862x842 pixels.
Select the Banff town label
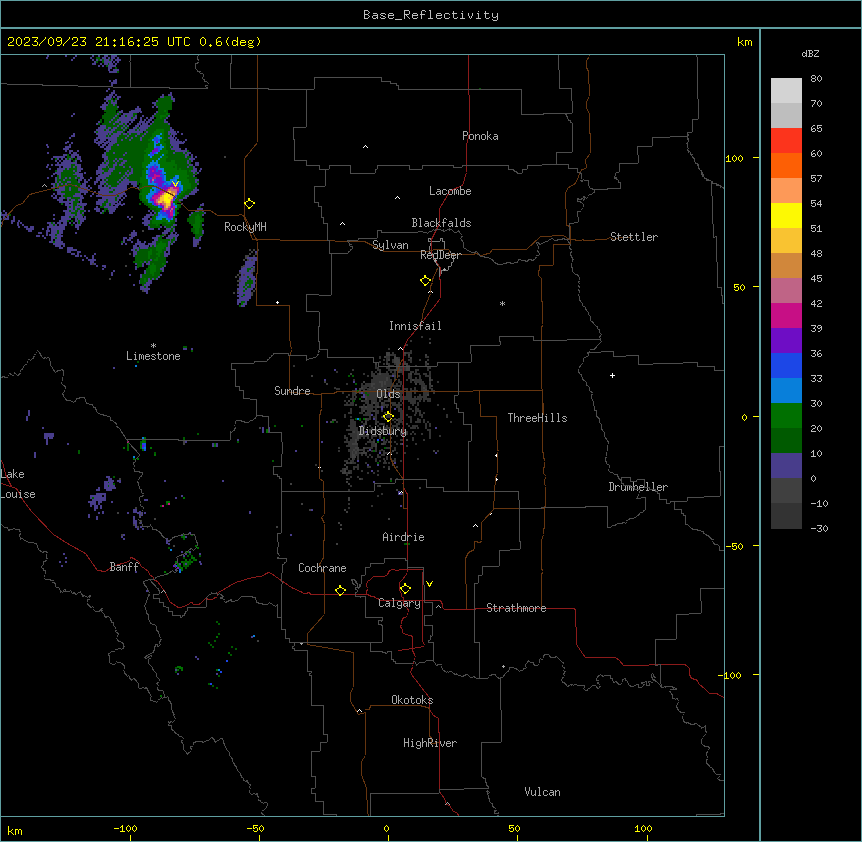tap(124, 567)
